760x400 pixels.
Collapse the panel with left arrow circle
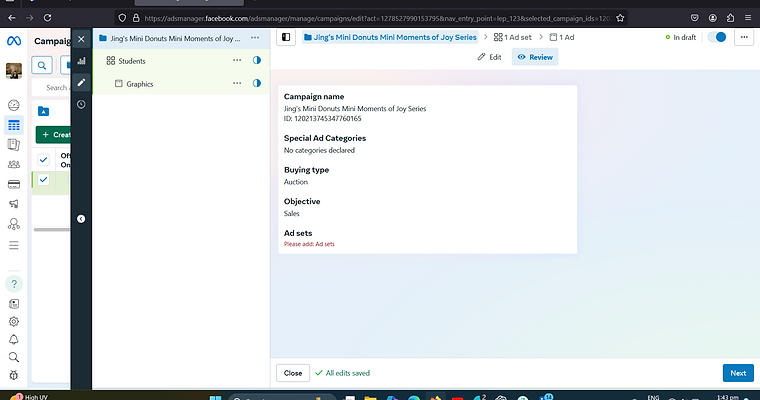click(81, 219)
